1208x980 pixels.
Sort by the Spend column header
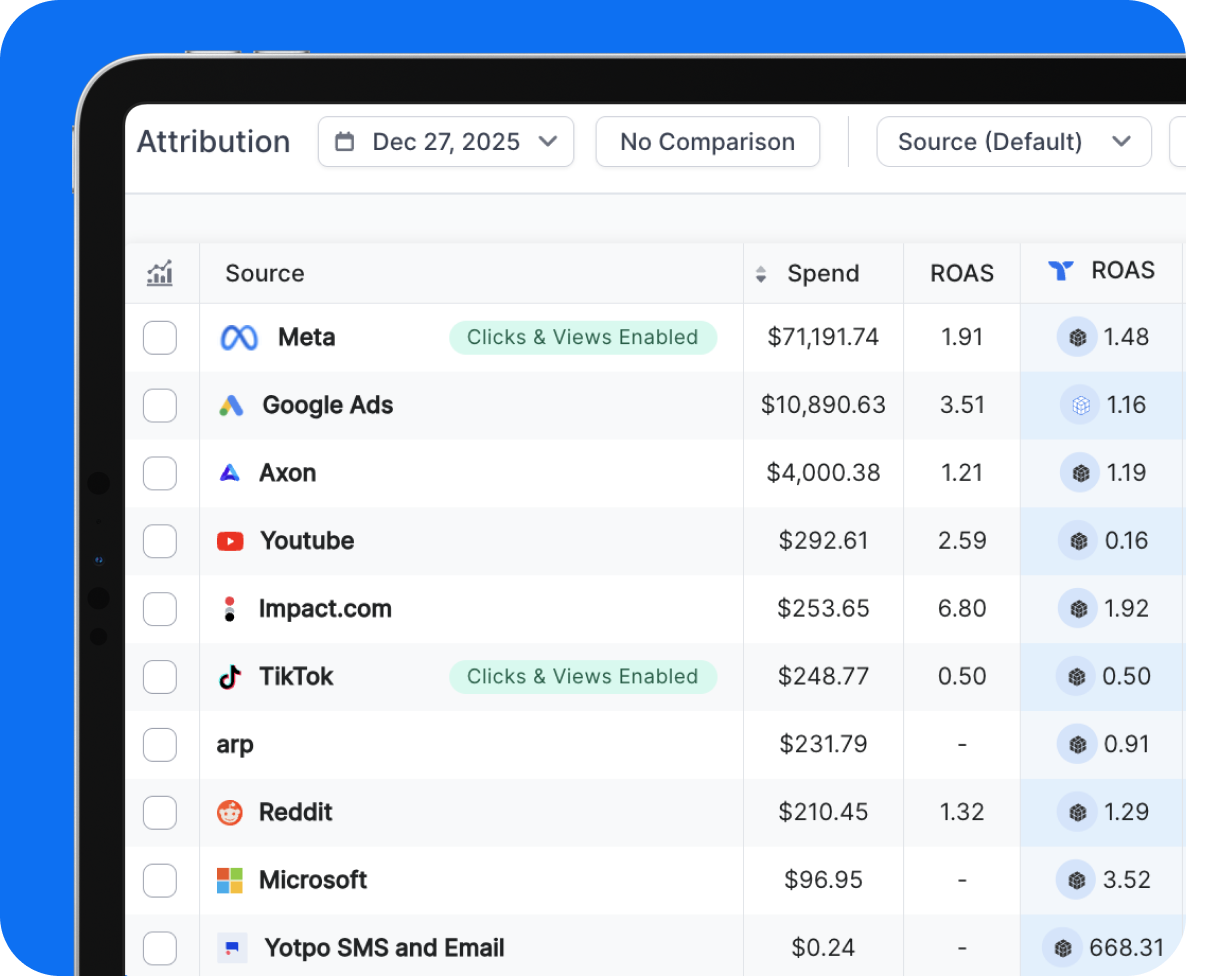(x=823, y=274)
